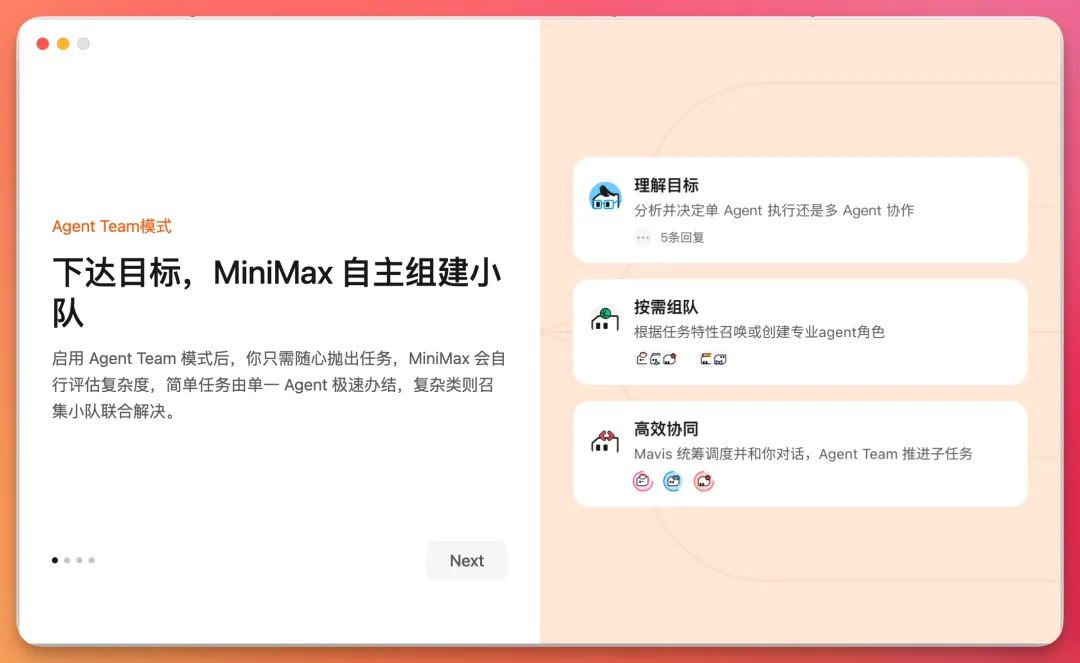Click the blue agent icon ending the 按需组队 row

(720, 359)
